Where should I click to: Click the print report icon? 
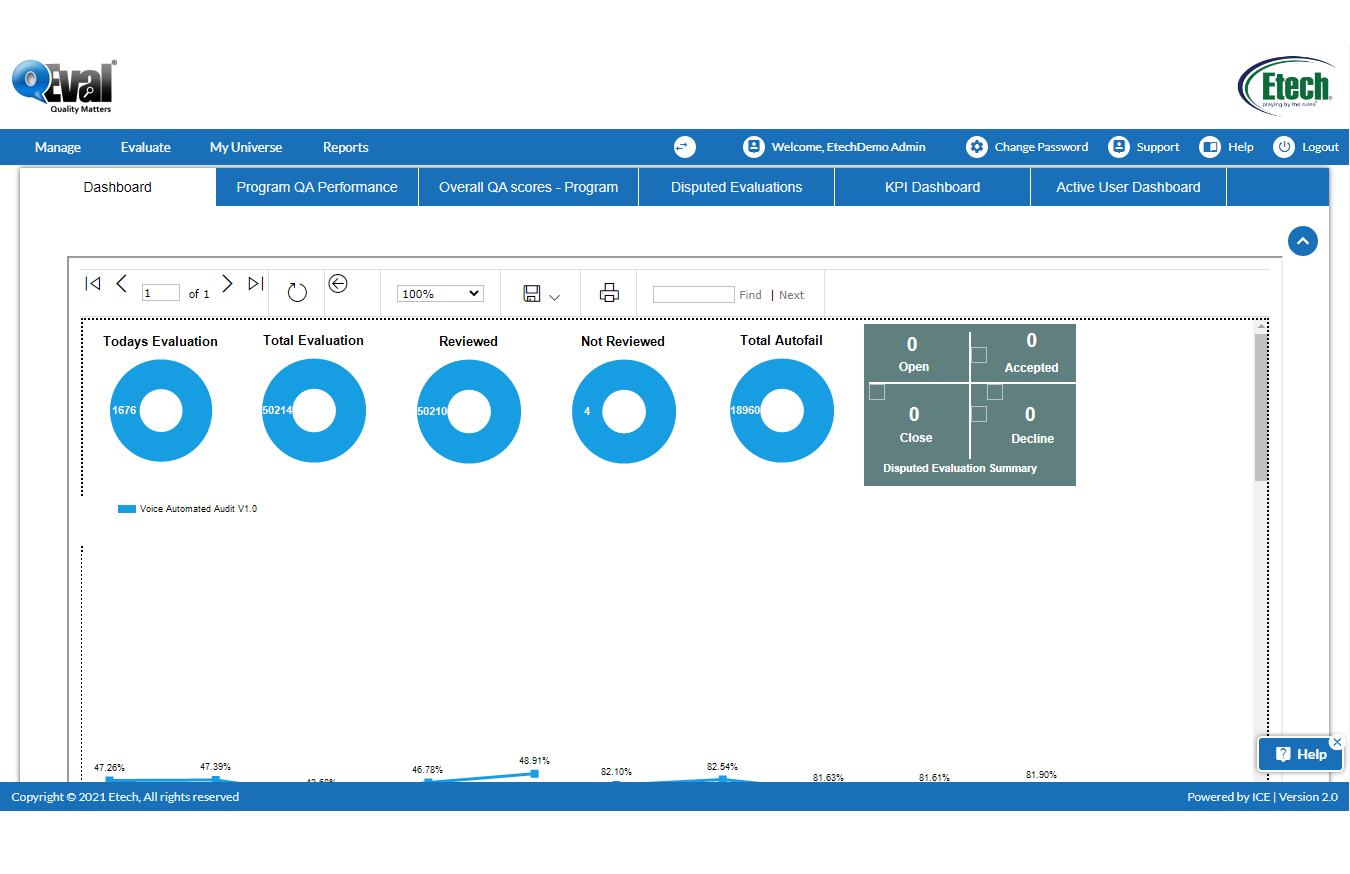pyautogui.click(x=609, y=293)
